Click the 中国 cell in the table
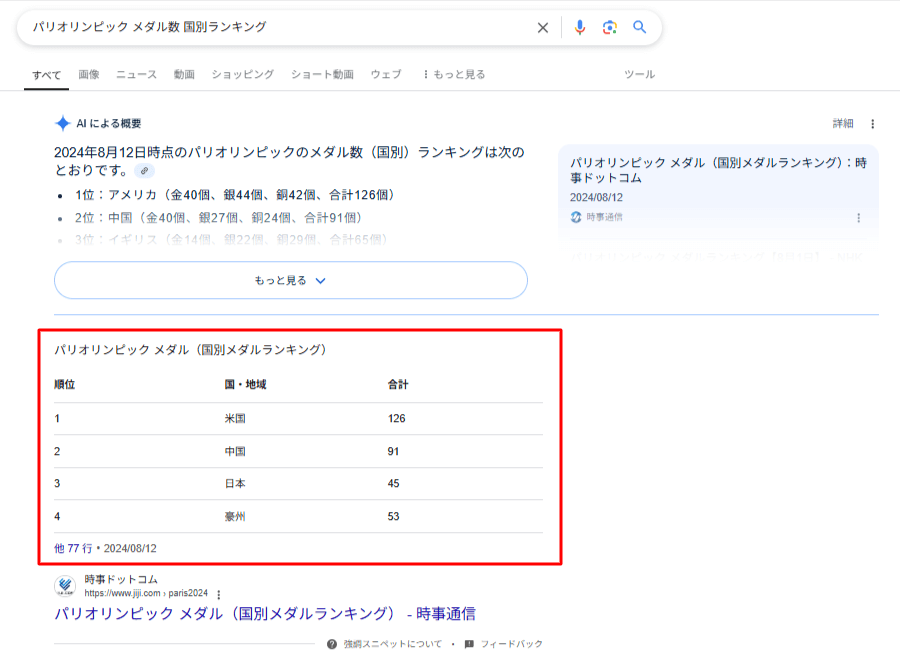This screenshot has height=654, width=900. (235, 451)
